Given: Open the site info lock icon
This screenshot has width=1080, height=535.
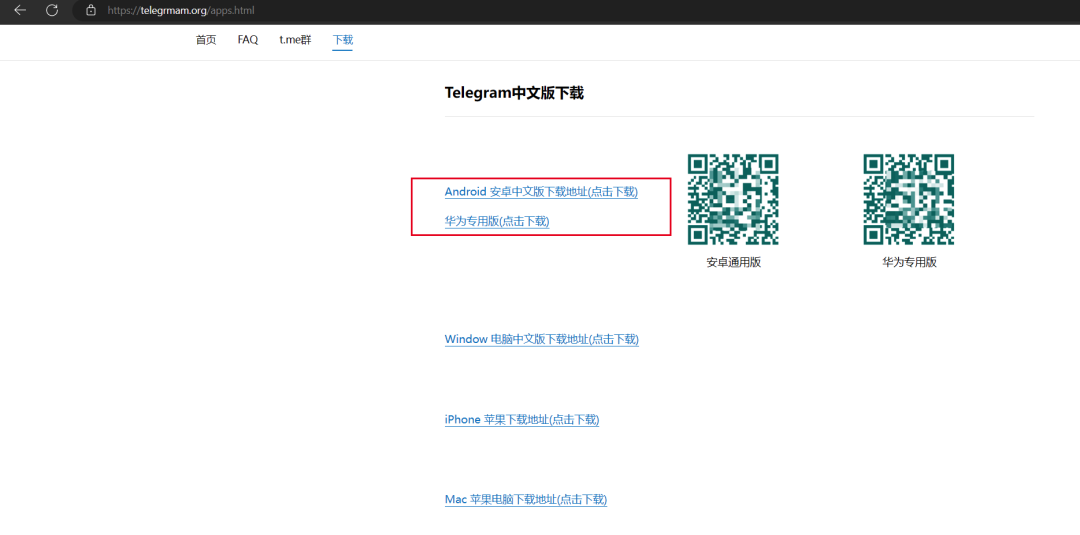Looking at the screenshot, I should tap(90, 10).
